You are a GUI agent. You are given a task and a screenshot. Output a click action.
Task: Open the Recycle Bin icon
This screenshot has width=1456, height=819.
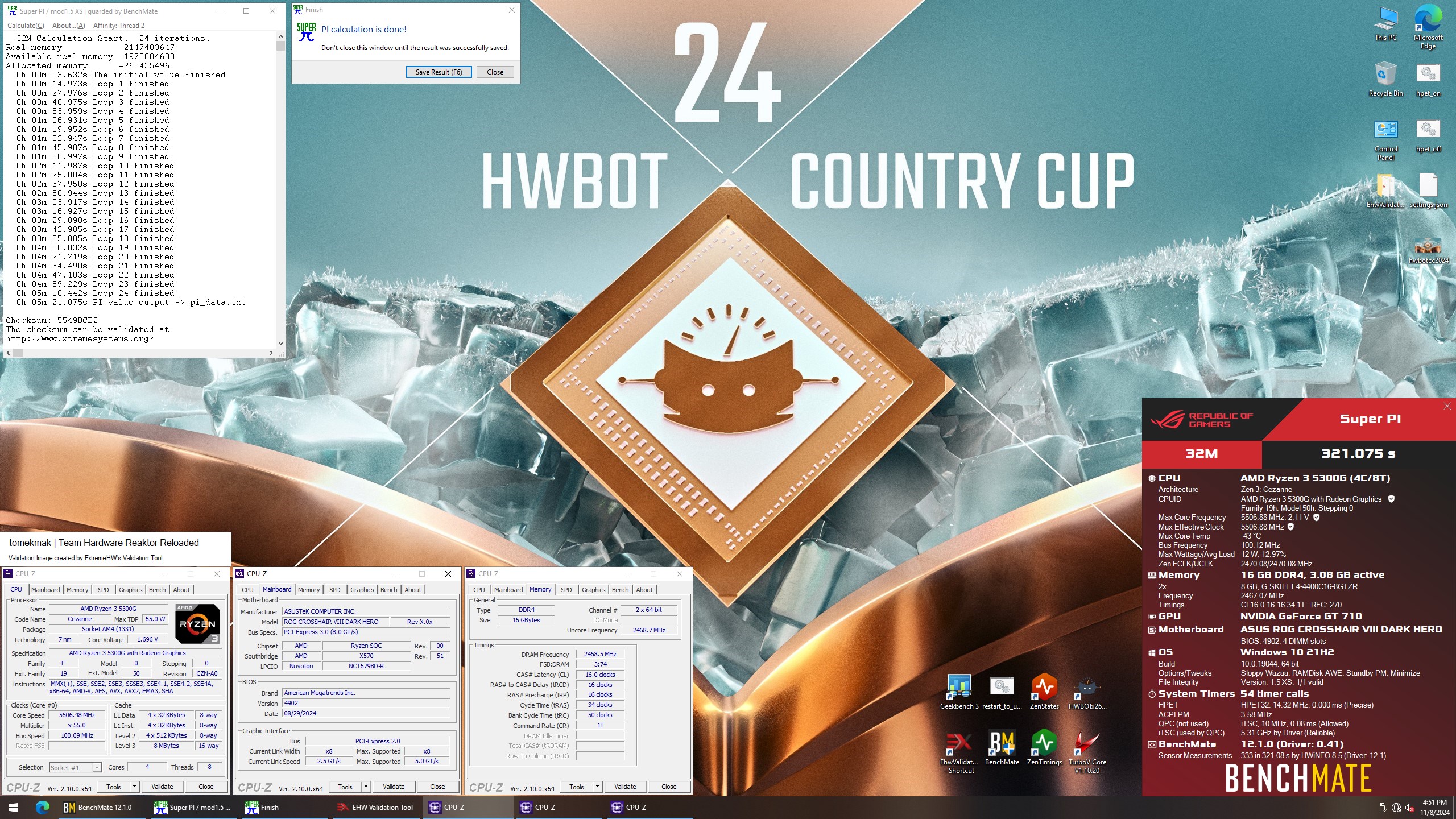[1385, 80]
